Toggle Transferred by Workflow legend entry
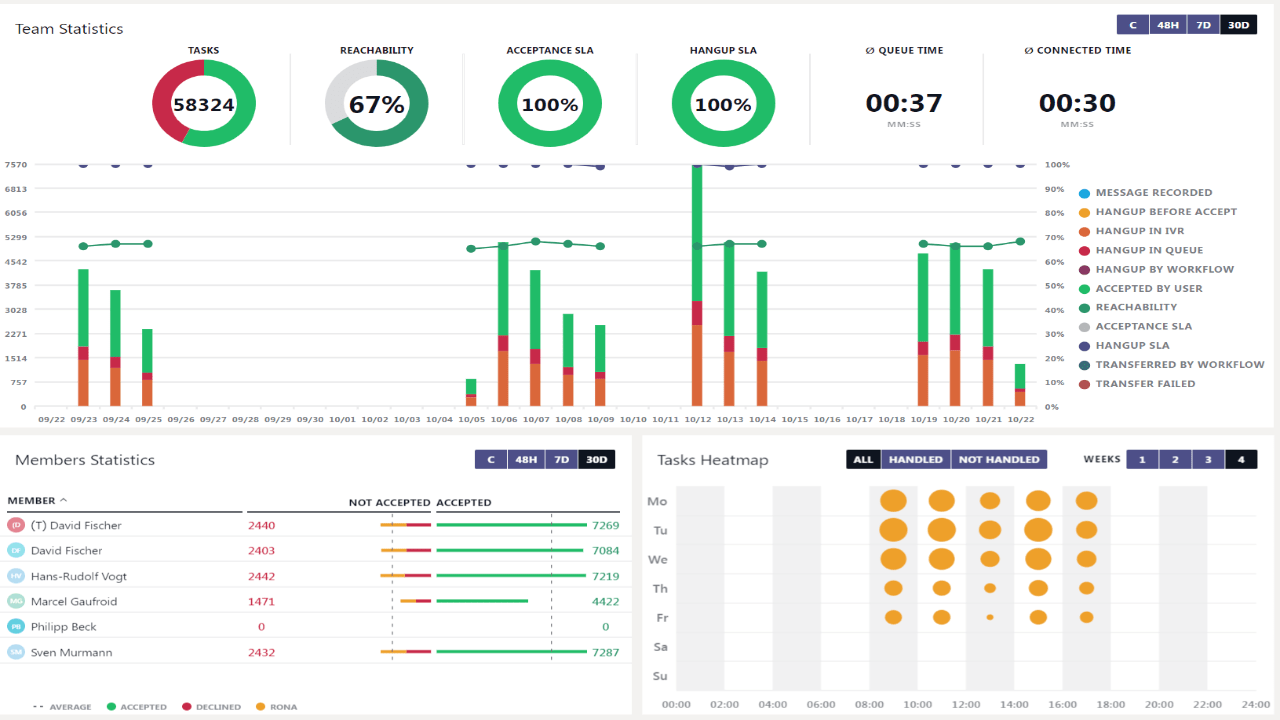Viewport: 1280px width, 720px height. [1171, 365]
